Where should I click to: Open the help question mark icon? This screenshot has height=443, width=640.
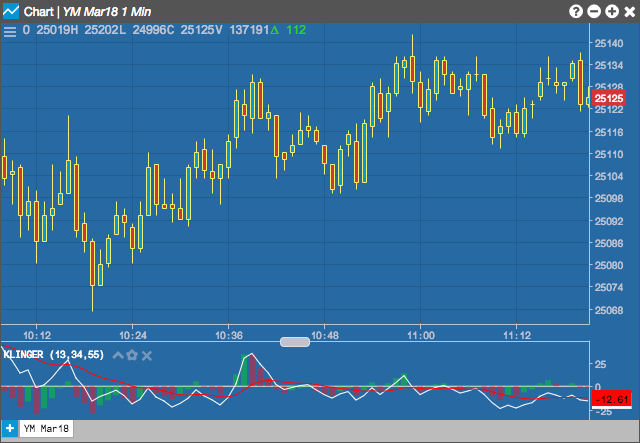(576, 11)
